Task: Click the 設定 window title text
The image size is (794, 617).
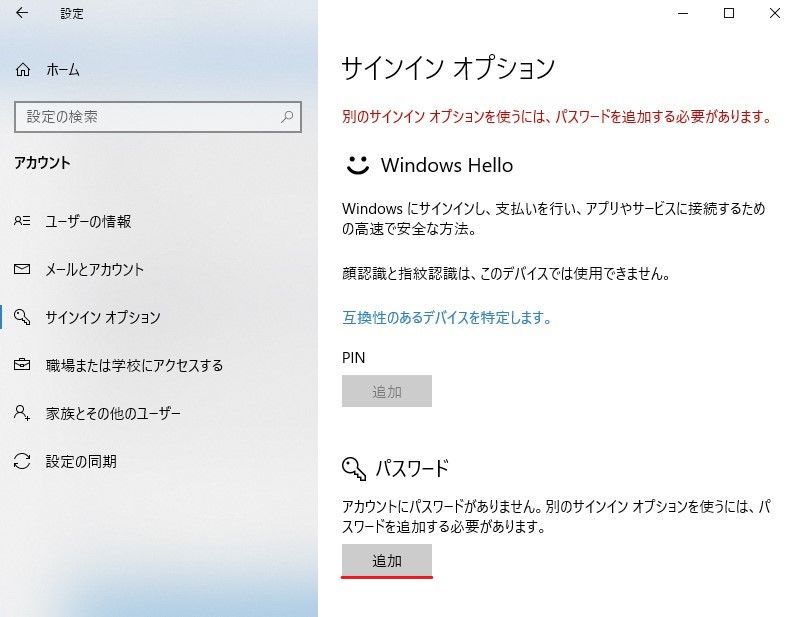Action: tap(72, 14)
